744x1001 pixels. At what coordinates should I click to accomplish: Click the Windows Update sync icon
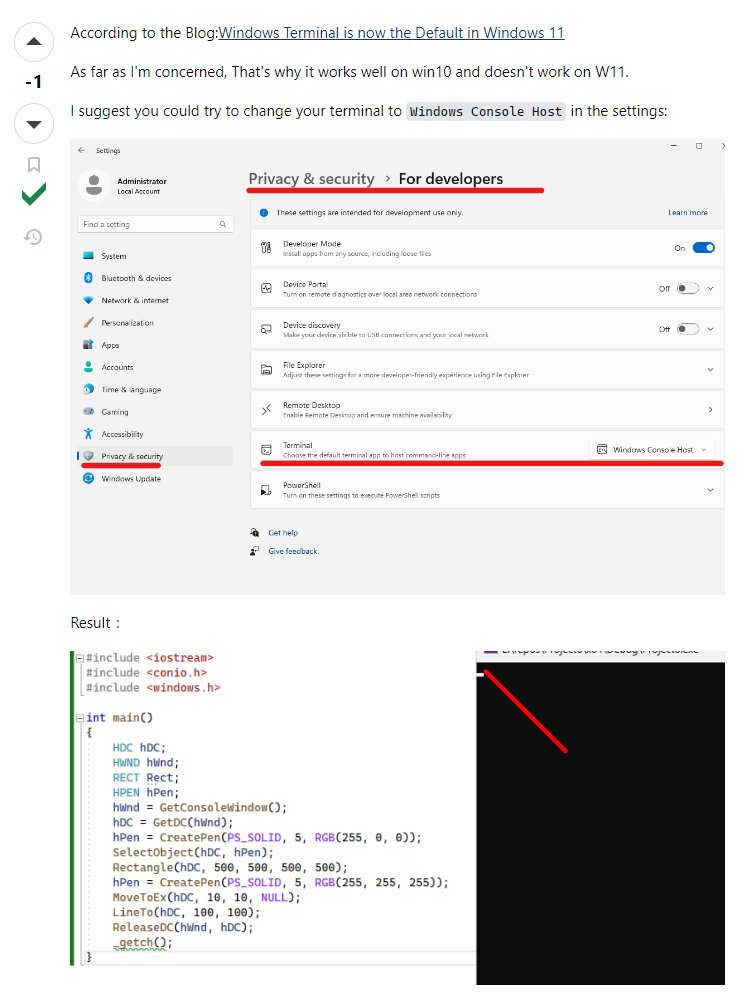coord(88,478)
